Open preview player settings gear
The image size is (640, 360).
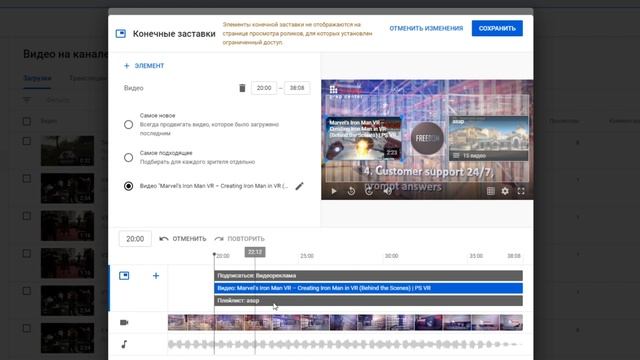point(505,191)
